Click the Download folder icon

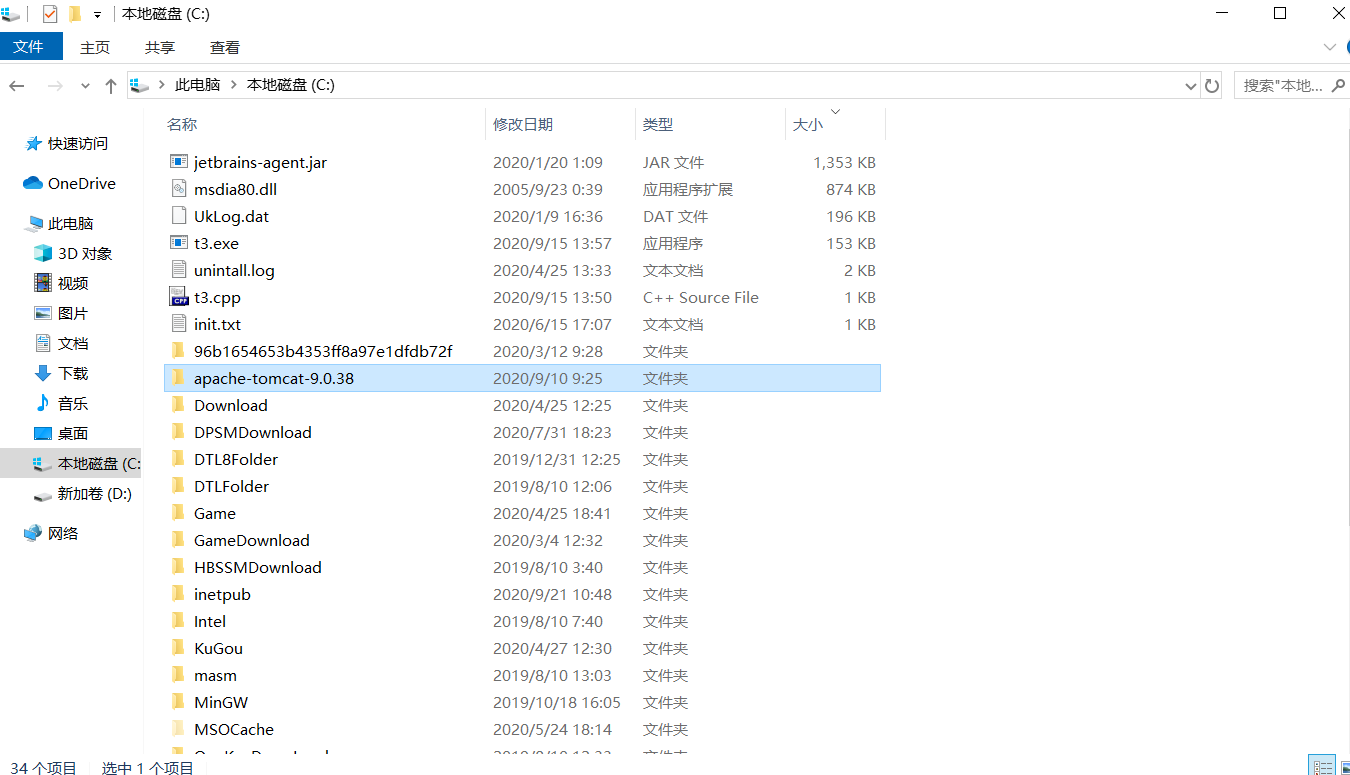(x=179, y=405)
